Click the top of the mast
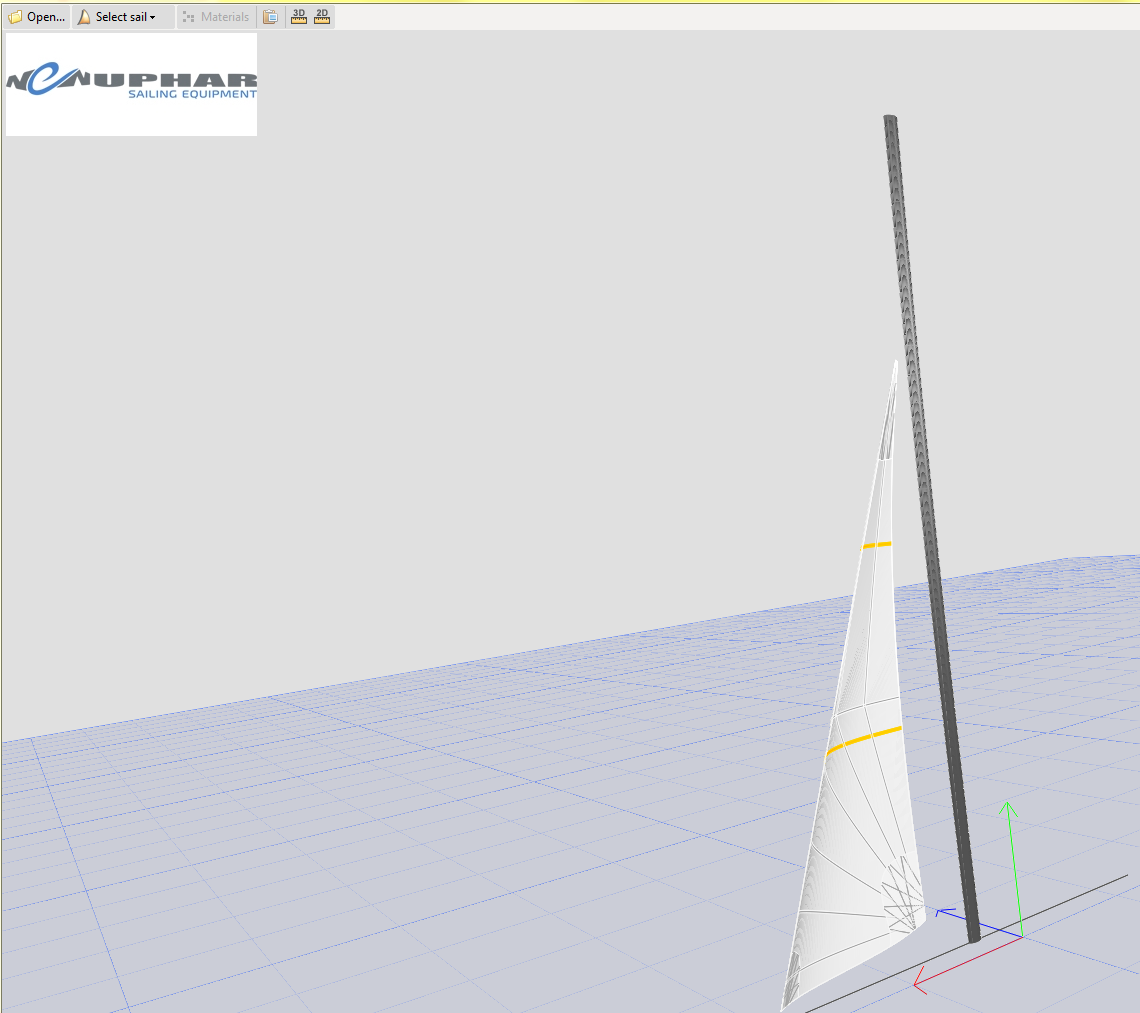This screenshot has width=1140, height=1013. tap(890, 121)
